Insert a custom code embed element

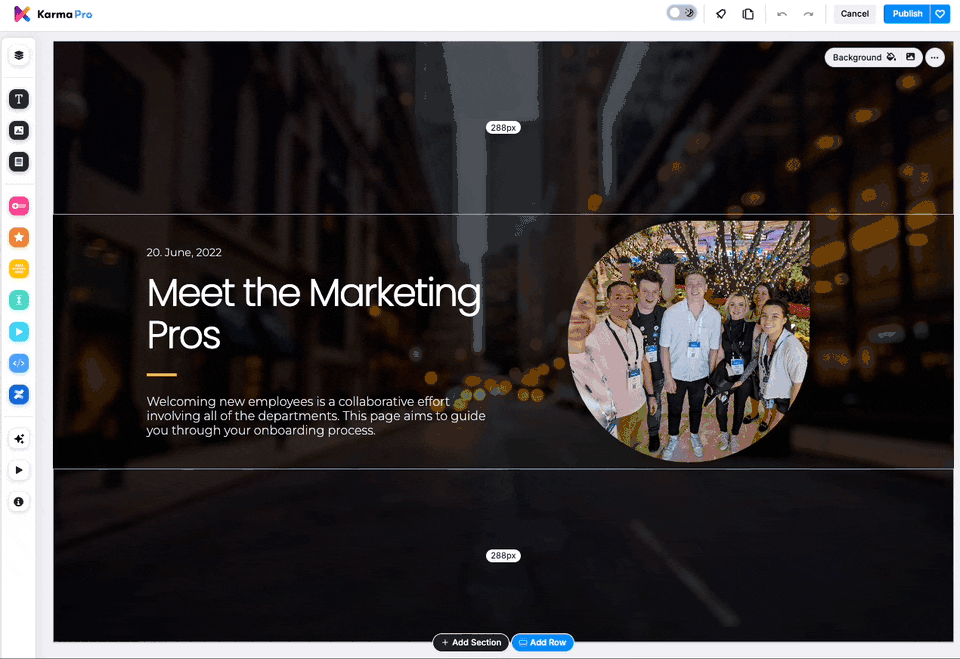point(18,362)
